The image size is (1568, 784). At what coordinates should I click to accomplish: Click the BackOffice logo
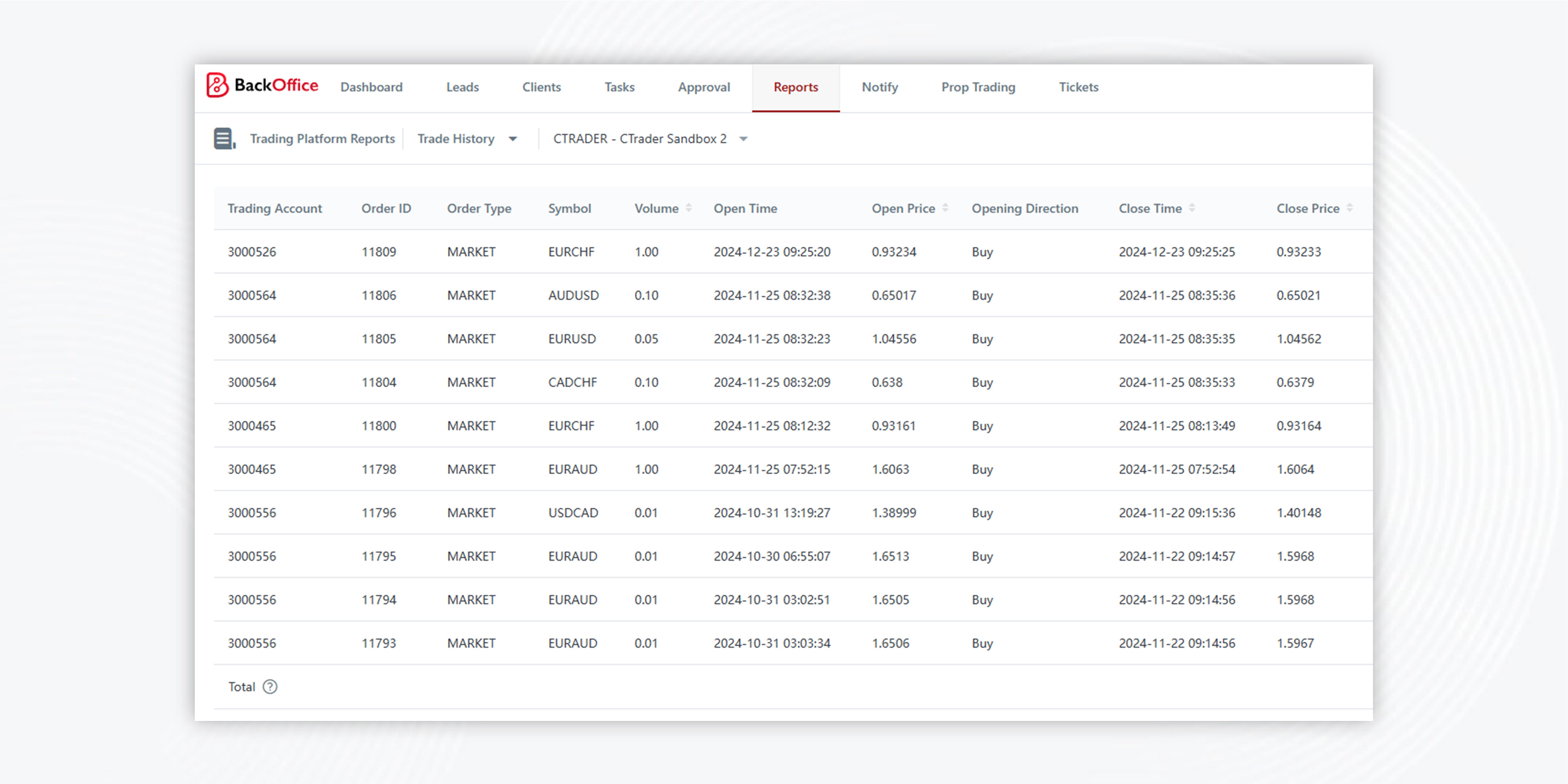pyautogui.click(x=262, y=85)
